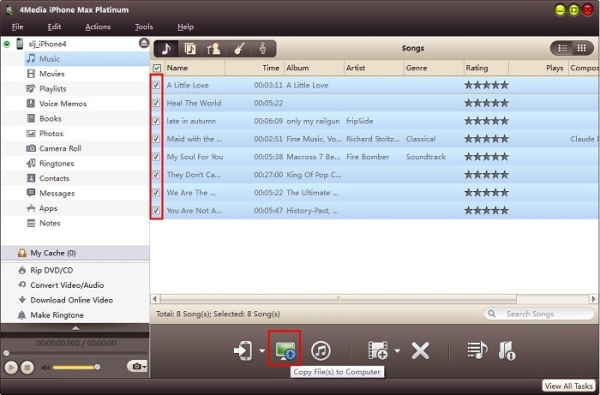
Task: Open the Actions menu
Action: 98,27
